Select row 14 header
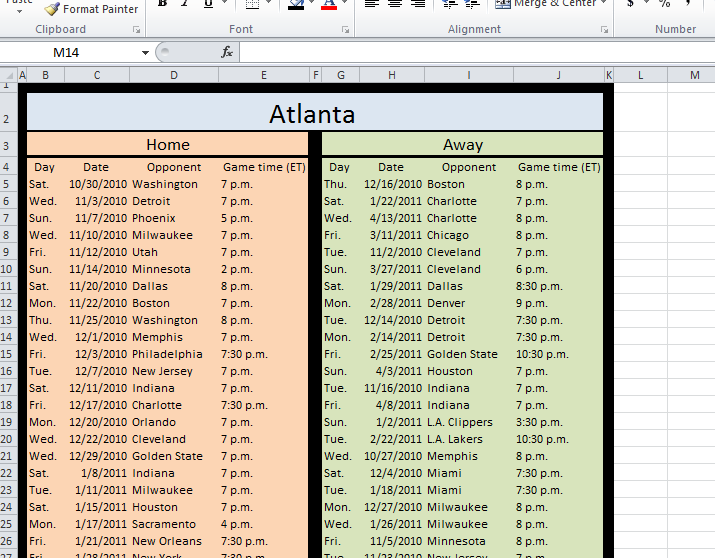The height and width of the screenshot is (558, 715). click(8, 337)
